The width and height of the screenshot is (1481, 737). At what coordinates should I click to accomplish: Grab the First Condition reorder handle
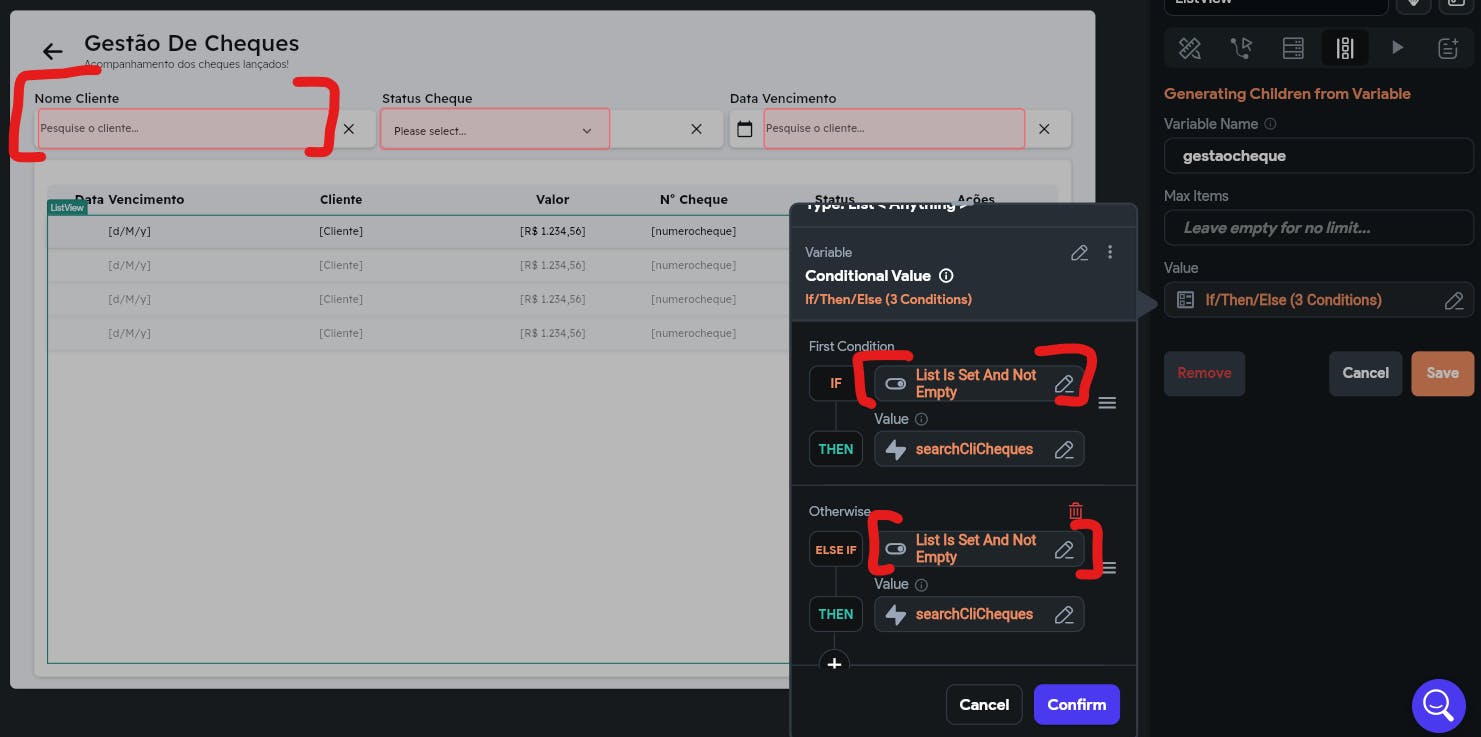pyautogui.click(x=1107, y=403)
